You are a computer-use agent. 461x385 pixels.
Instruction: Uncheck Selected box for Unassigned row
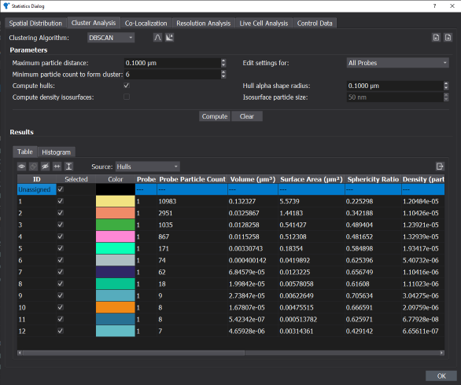pos(60,189)
